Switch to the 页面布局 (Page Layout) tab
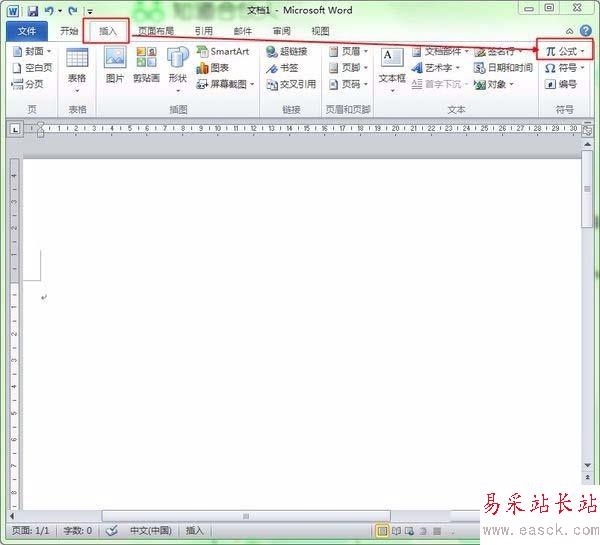The width and height of the screenshot is (600, 545). (156, 31)
